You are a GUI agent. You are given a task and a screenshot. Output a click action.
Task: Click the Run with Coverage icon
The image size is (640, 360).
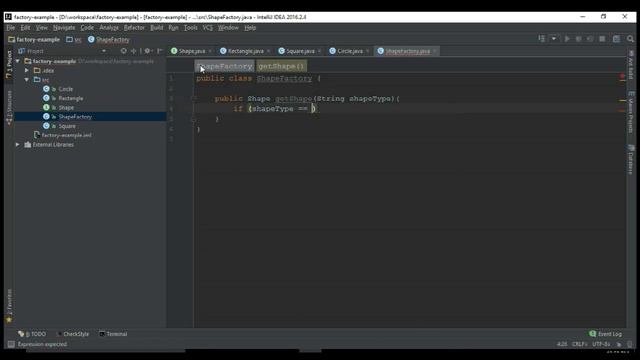(590, 39)
